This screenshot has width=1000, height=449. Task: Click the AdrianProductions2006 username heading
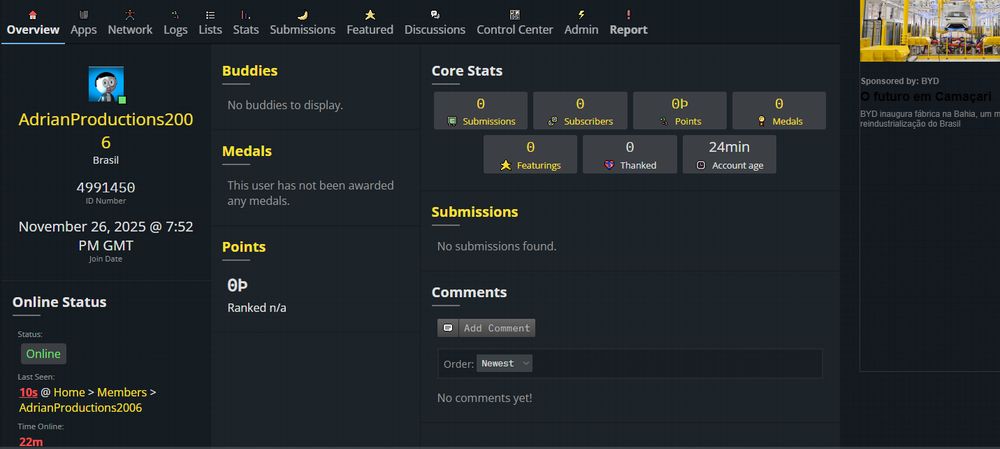106,131
